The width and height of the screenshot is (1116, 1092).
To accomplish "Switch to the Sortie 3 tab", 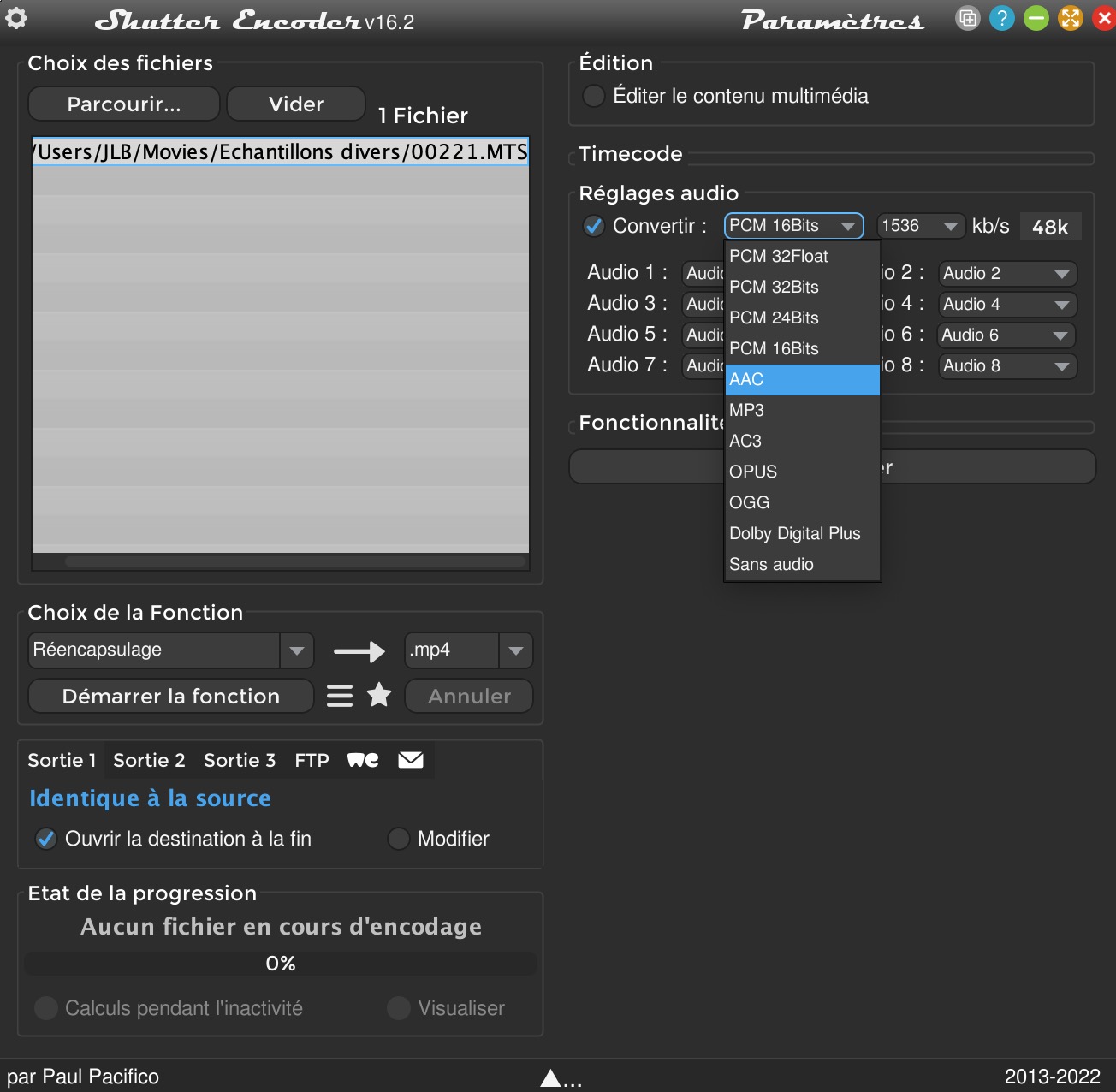I will click(x=240, y=760).
